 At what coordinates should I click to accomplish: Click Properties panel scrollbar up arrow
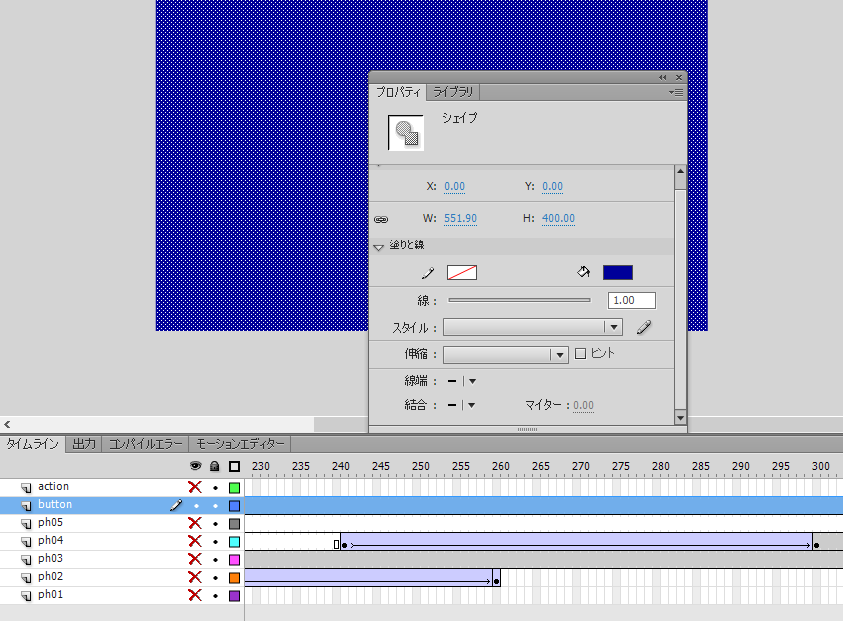coord(680,171)
